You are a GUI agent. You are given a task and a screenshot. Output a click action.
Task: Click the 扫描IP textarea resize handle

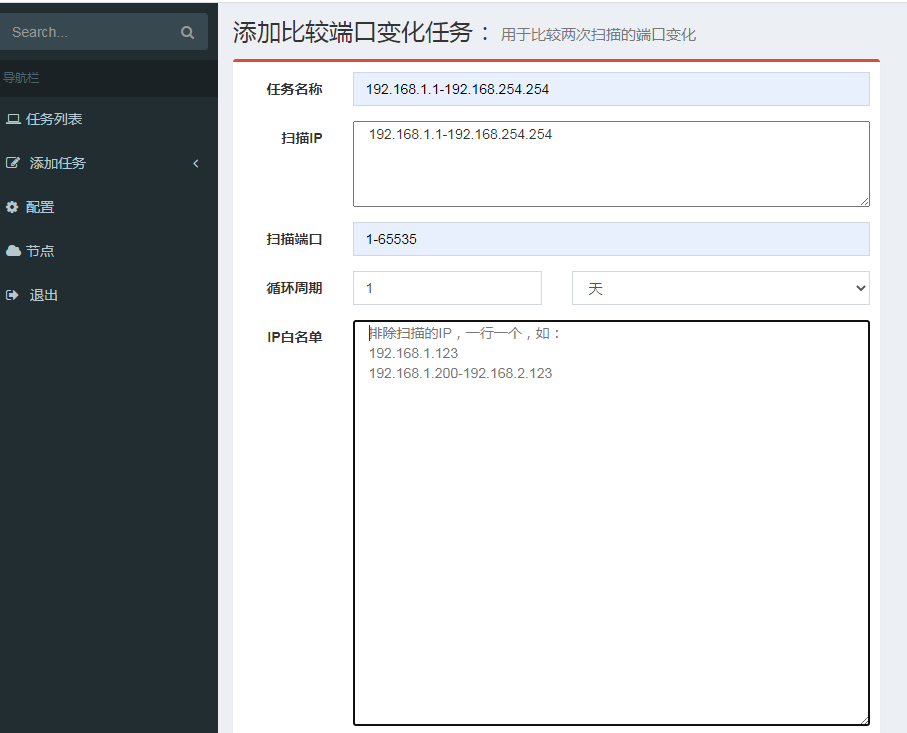coord(864,201)
